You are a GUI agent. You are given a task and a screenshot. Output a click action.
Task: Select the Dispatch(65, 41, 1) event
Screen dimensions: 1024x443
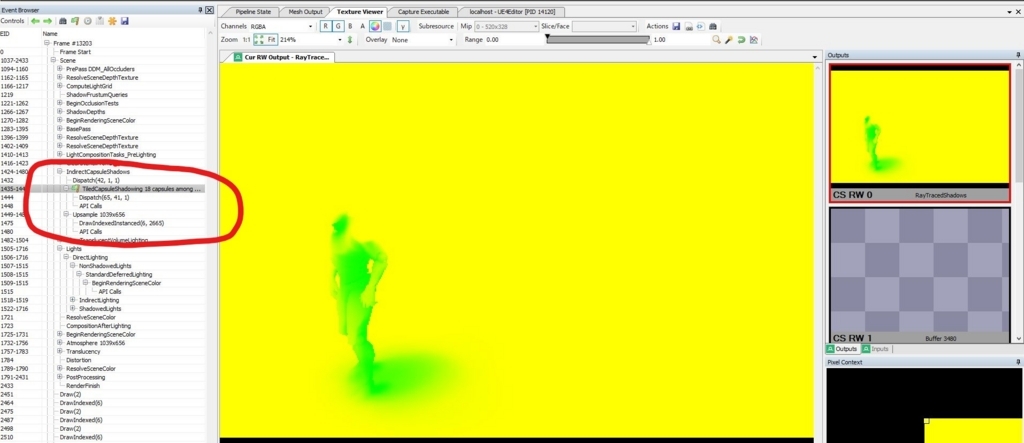[104, 197]
